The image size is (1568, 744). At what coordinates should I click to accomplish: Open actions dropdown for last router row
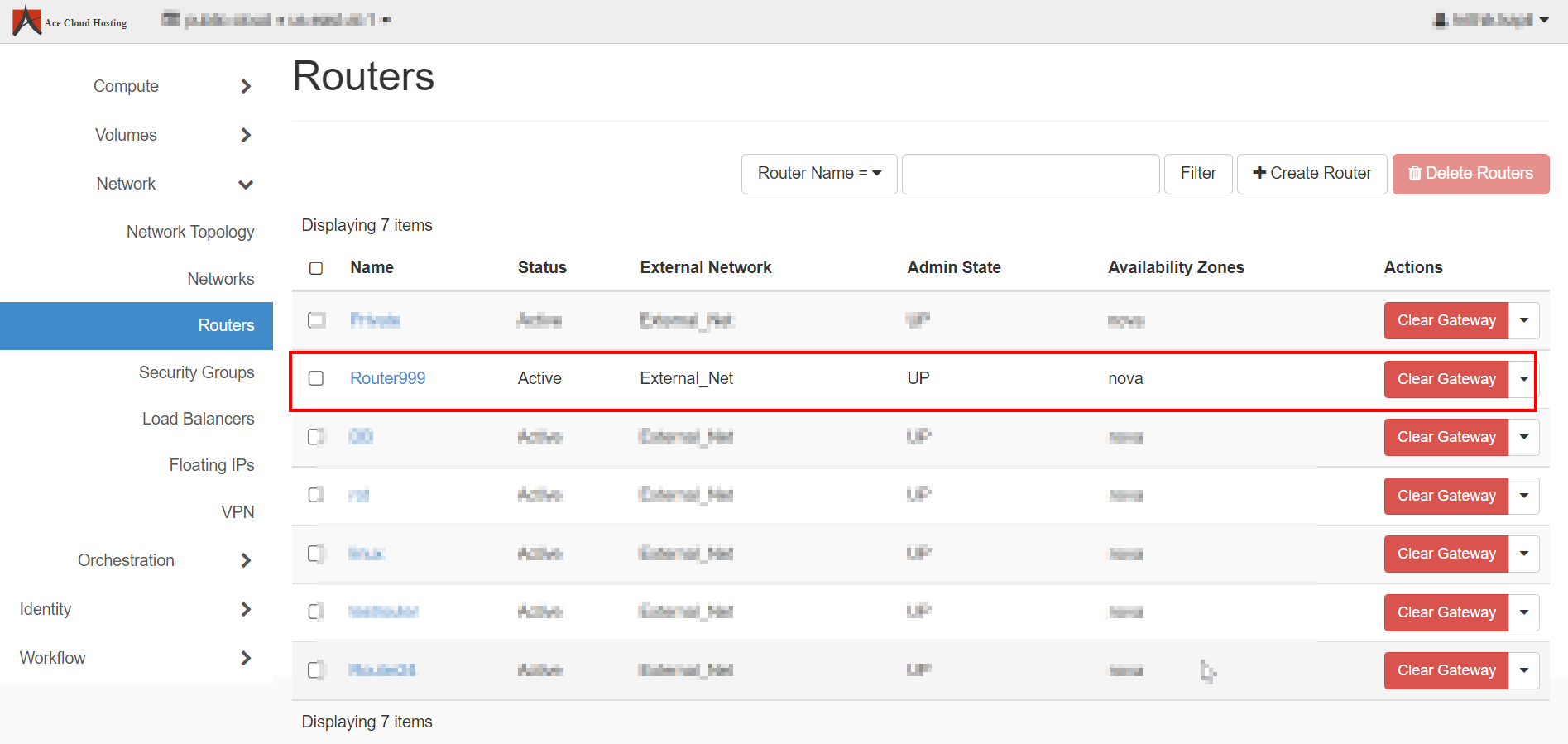1523,670
